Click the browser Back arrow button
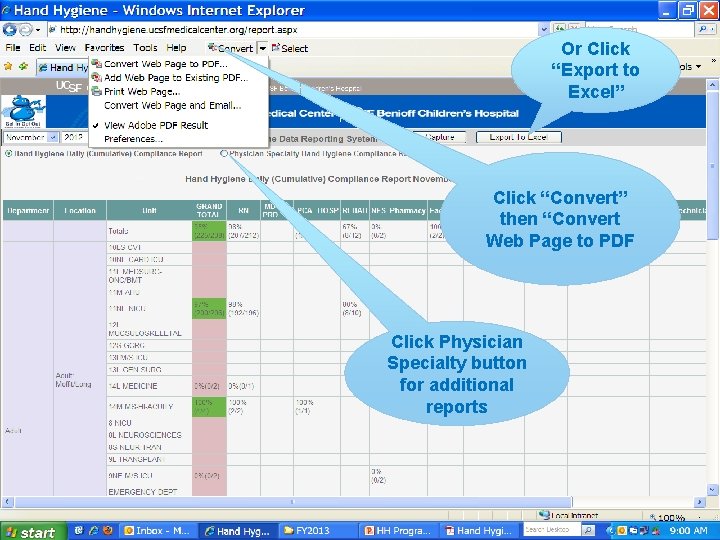Image resolution: width=720 pixels, height=540 pixels. 10,30
